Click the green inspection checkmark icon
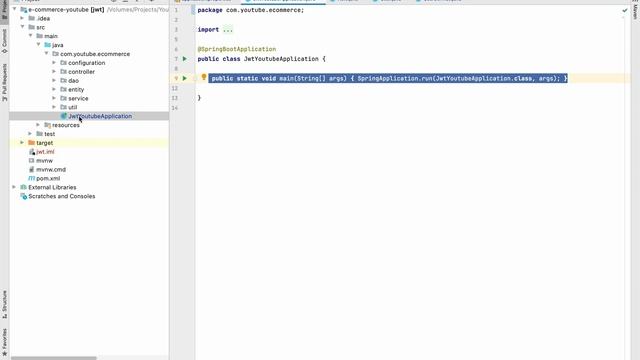 click(624, 10)
